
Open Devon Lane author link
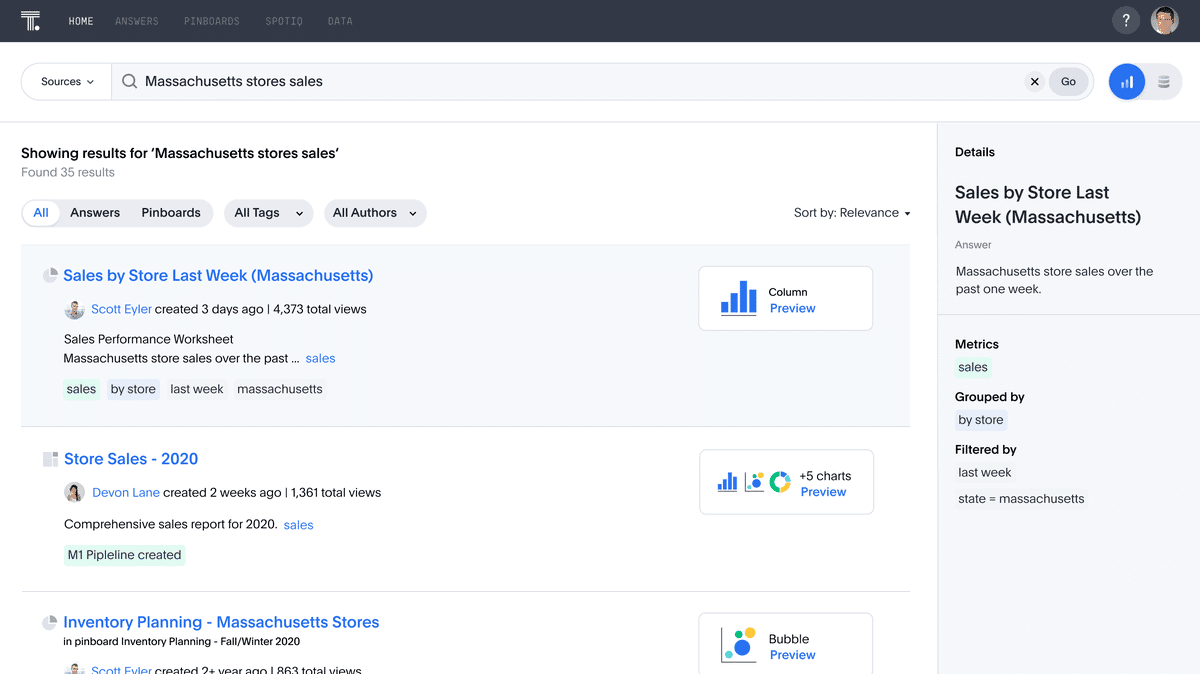[x=126, y=492]
